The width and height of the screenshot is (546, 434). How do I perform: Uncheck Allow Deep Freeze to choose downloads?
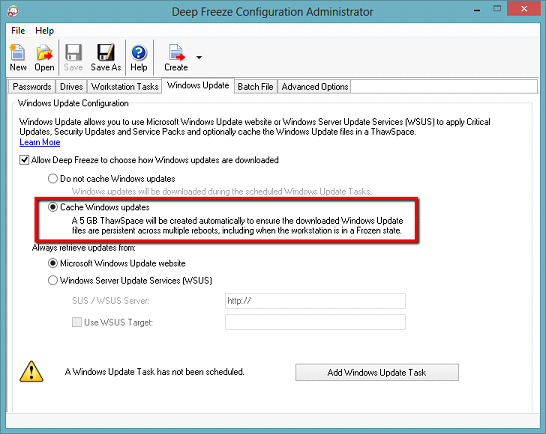[x=24, y=160]
